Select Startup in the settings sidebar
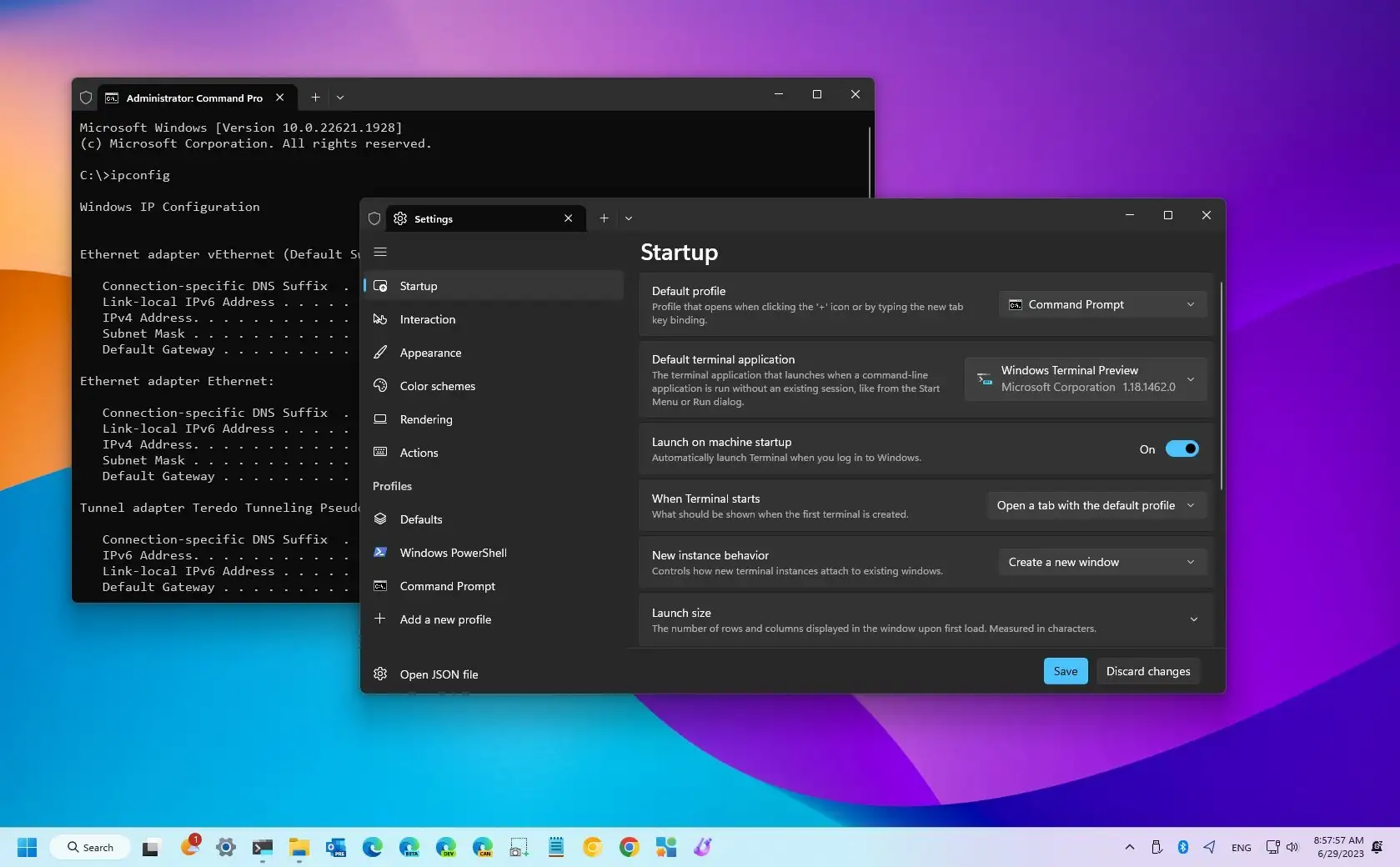This screenshot has width=1400, height=867. 494,286
